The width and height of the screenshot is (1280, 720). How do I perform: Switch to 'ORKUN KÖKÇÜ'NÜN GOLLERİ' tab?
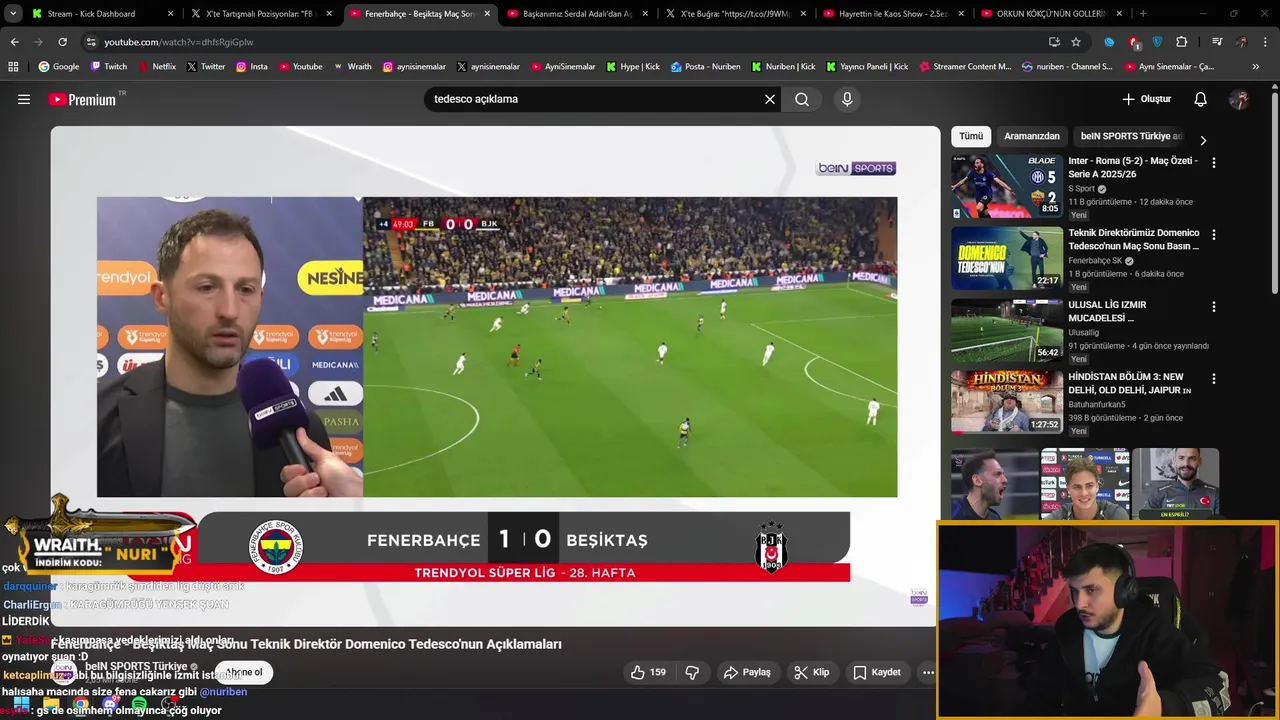pyautogui.click(x=1050, y=14)
